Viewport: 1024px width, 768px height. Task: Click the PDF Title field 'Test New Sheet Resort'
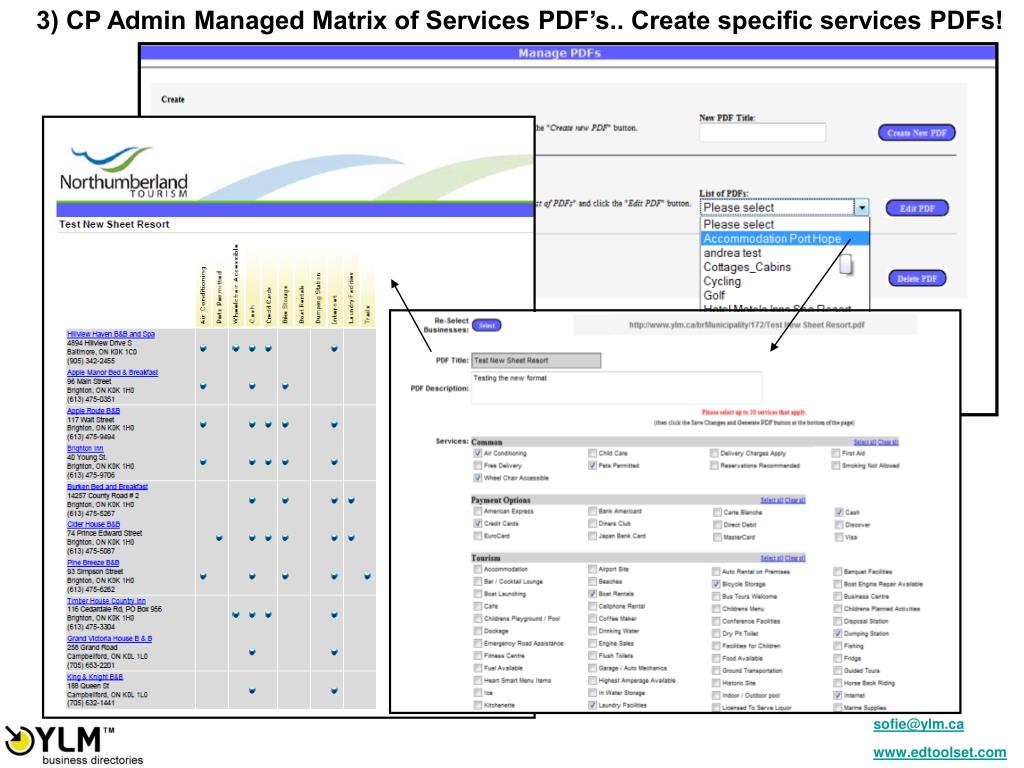[x=536, y=360]
